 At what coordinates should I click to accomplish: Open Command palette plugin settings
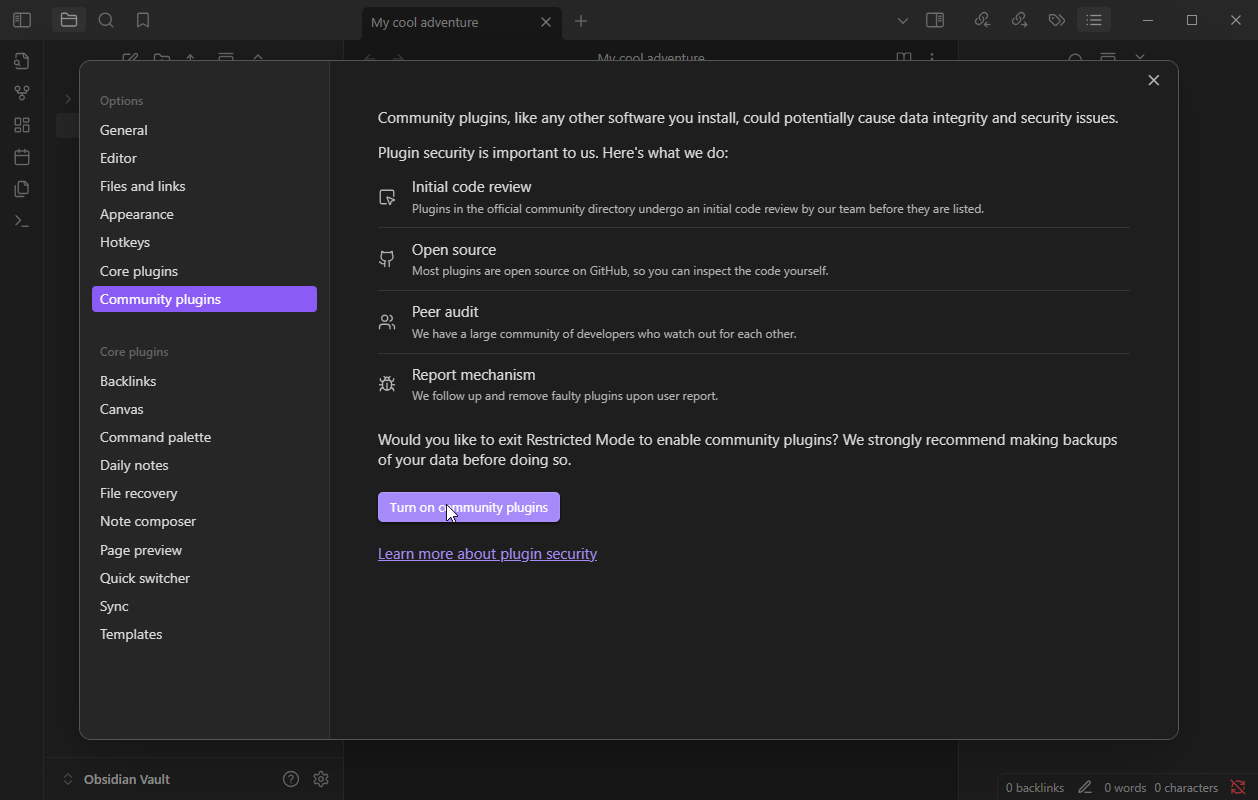coord(204,437)
